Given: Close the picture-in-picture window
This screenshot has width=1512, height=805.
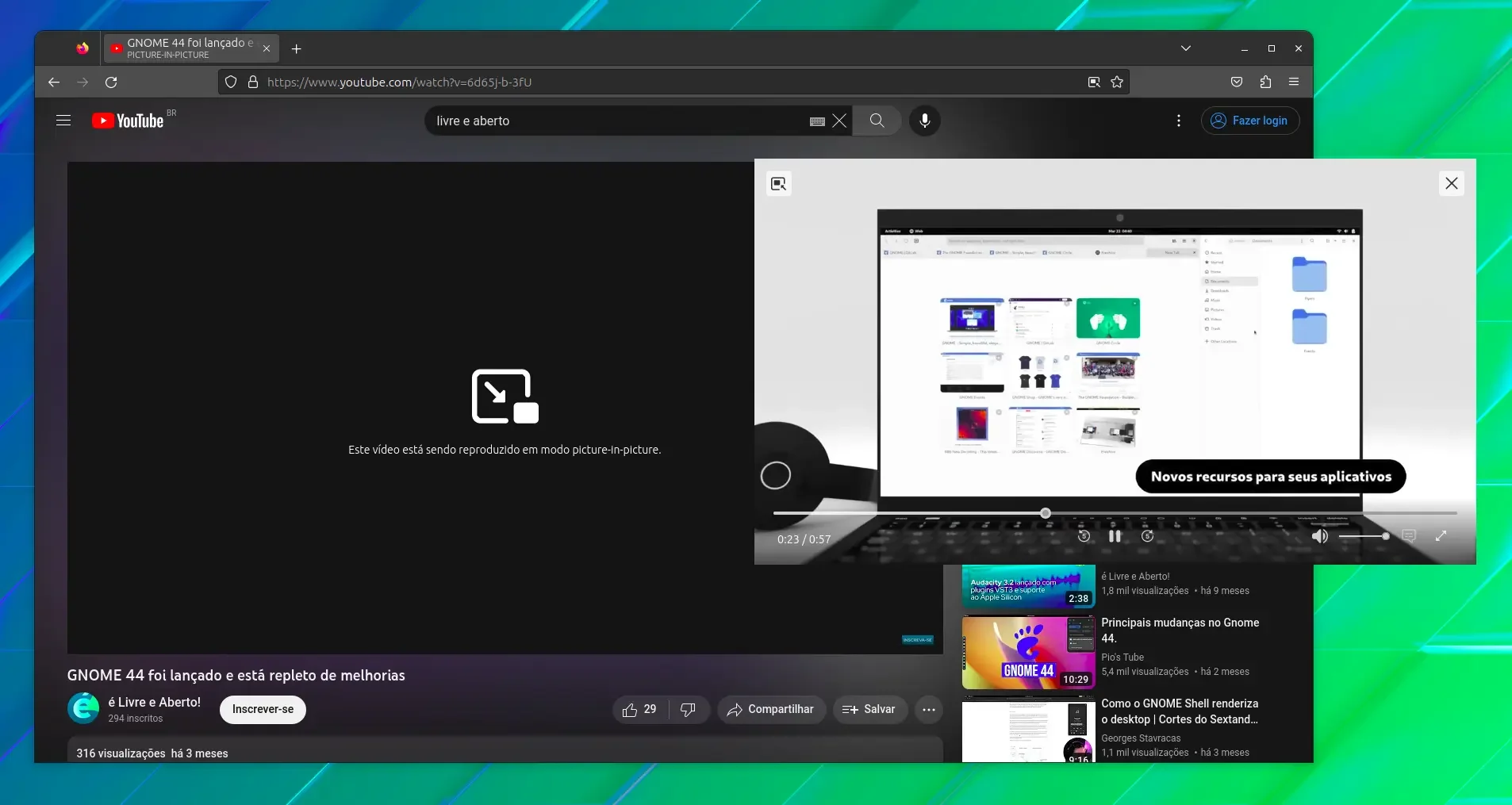Looking at the screenshot, I should pos(1452,183).
